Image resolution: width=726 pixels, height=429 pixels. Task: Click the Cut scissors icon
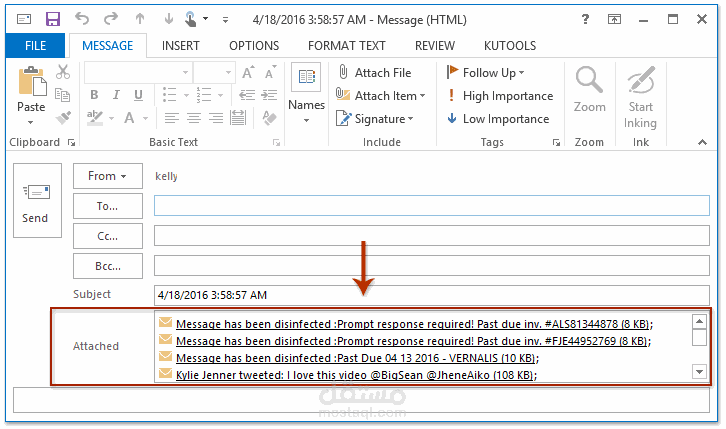pyautogui.click(x=63, y=72)
